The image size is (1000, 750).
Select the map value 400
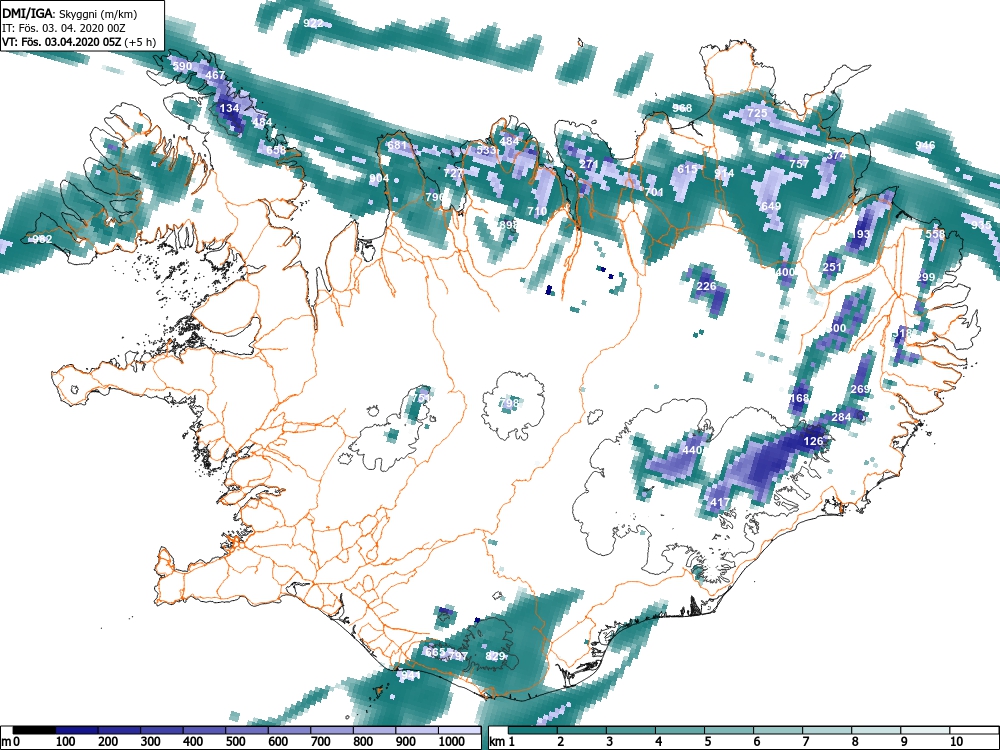pyautogui.click(x=785, y=272)
